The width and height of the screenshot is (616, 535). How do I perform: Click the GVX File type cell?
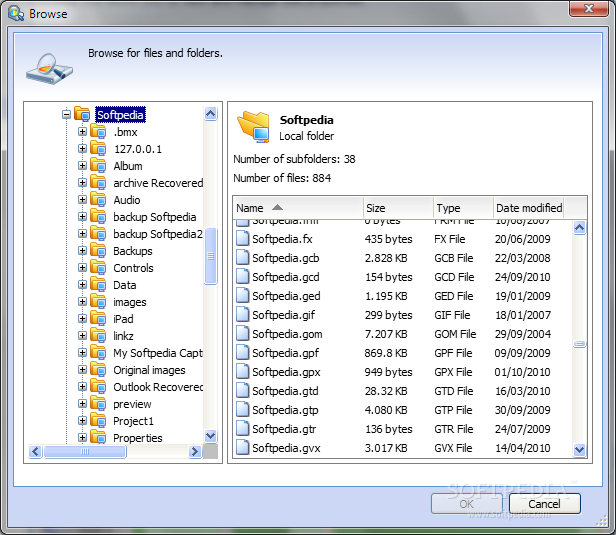coord(453,448)
